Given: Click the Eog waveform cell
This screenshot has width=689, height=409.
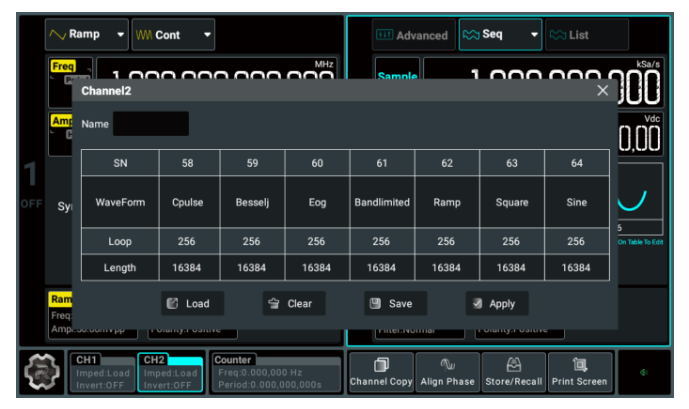Looking at the screenshot, I should coord(317,202).
